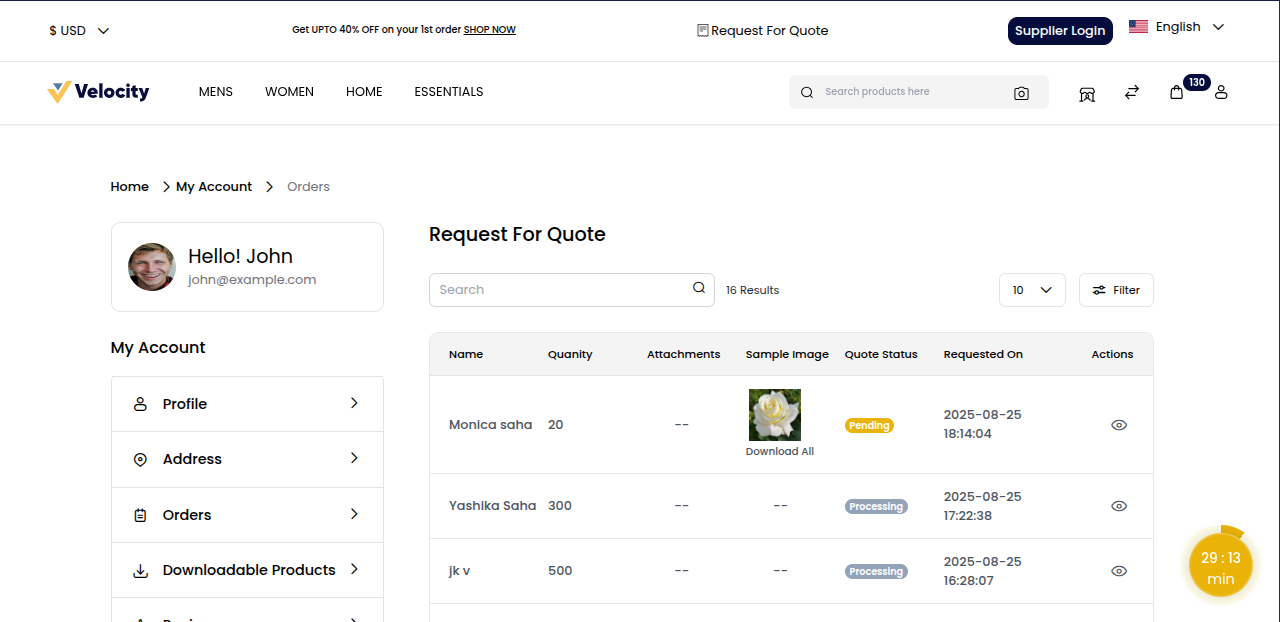Open the USD currency dropdown
The image size is (1280, 622).
pyautogui.click(x=78, y=30)
